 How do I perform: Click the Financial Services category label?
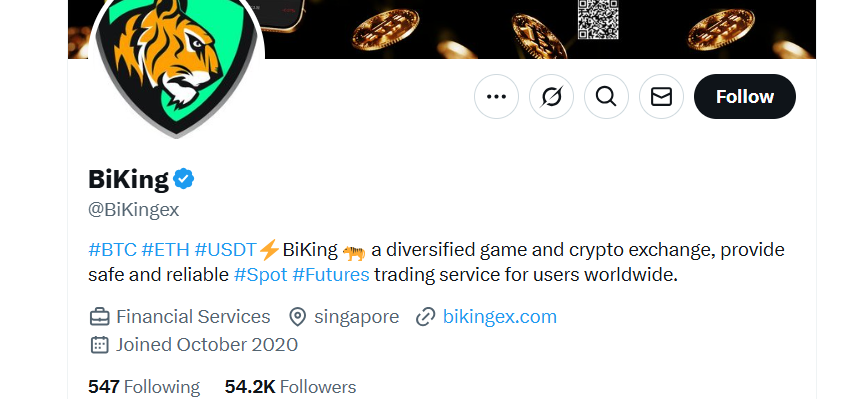pyautogui.click(x=193, y=316)
